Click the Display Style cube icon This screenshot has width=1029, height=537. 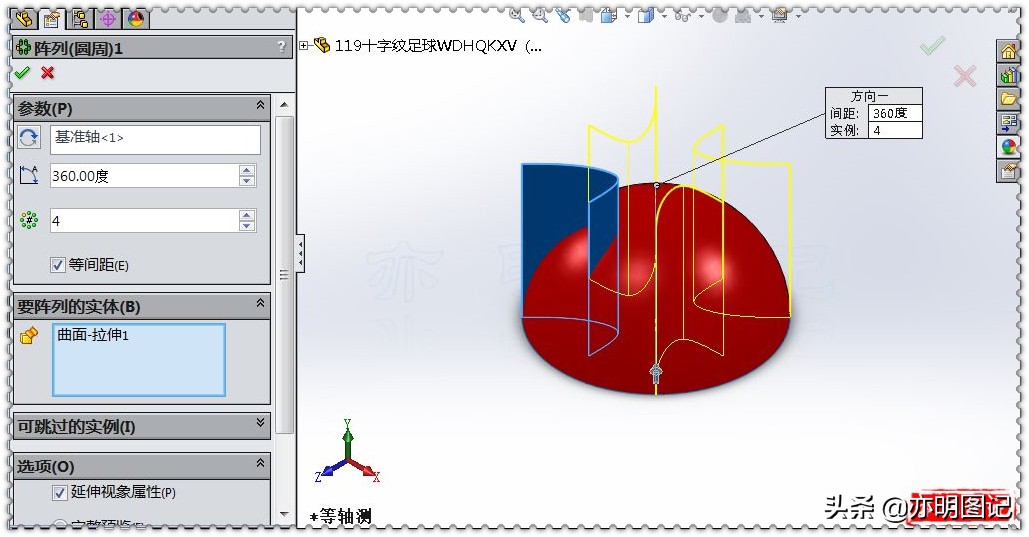click(x=646, y=14)
